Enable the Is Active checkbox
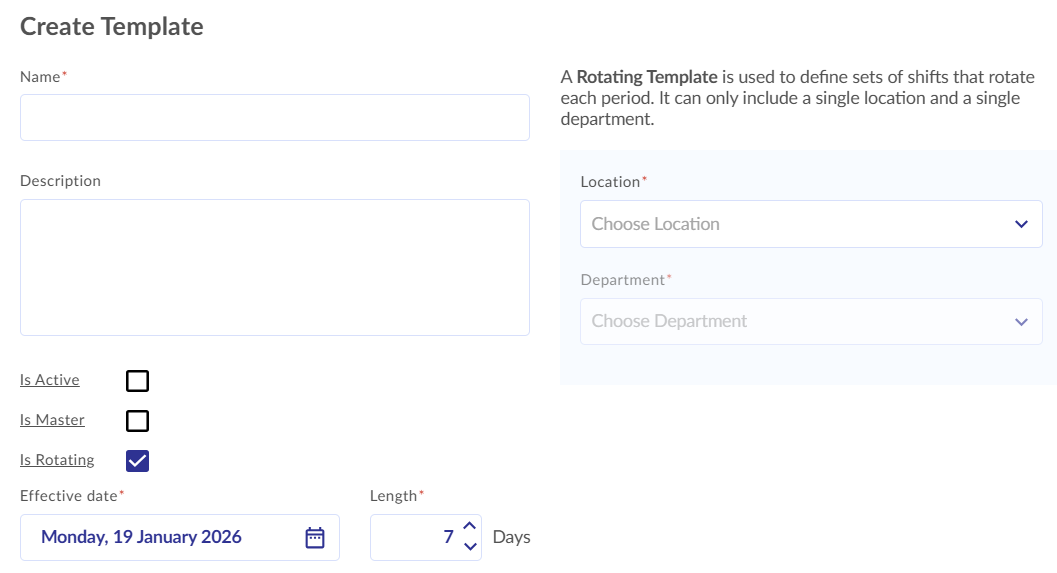Screen dimensions: 1057x573 137,381
